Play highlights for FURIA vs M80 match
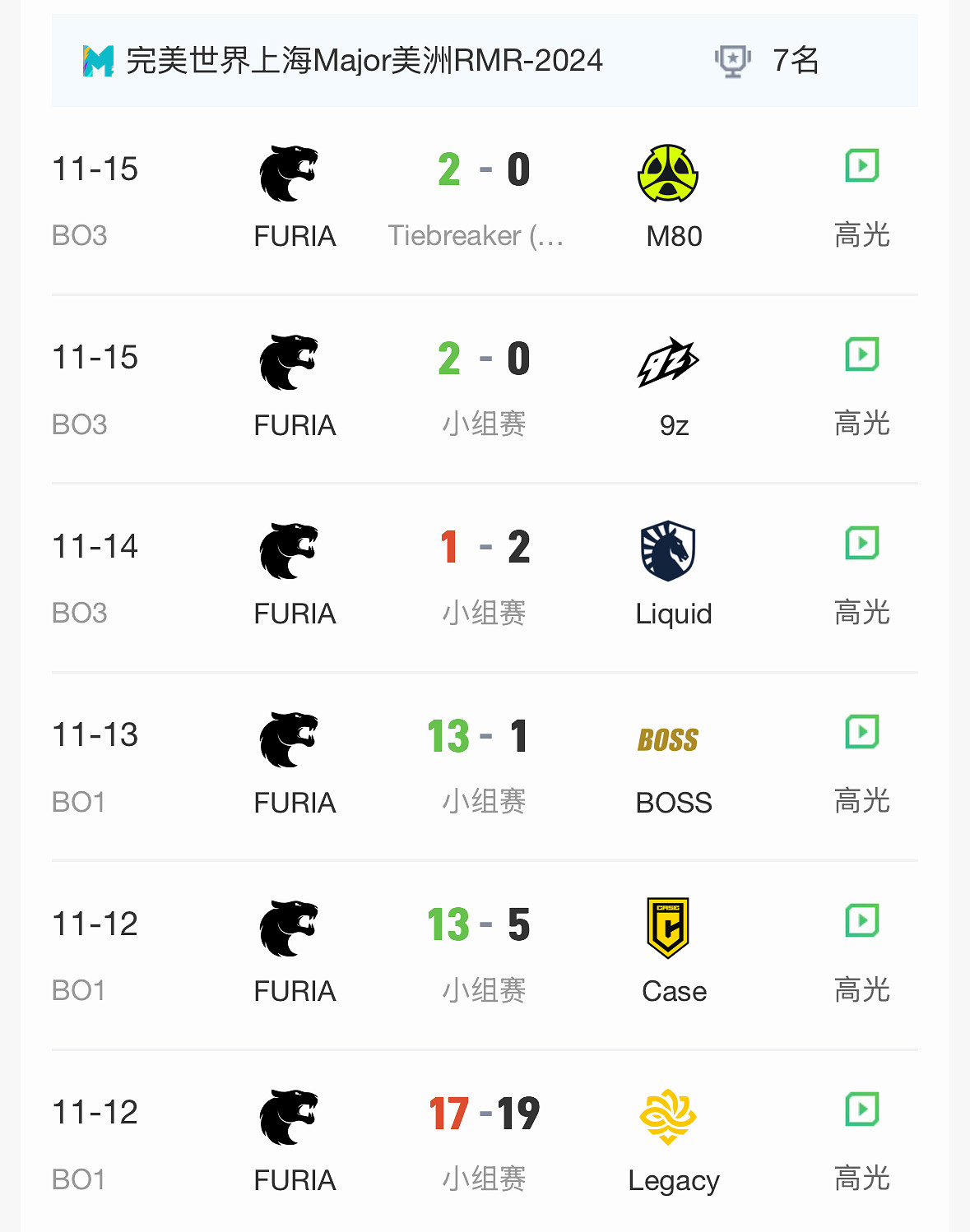 point(862,166)
